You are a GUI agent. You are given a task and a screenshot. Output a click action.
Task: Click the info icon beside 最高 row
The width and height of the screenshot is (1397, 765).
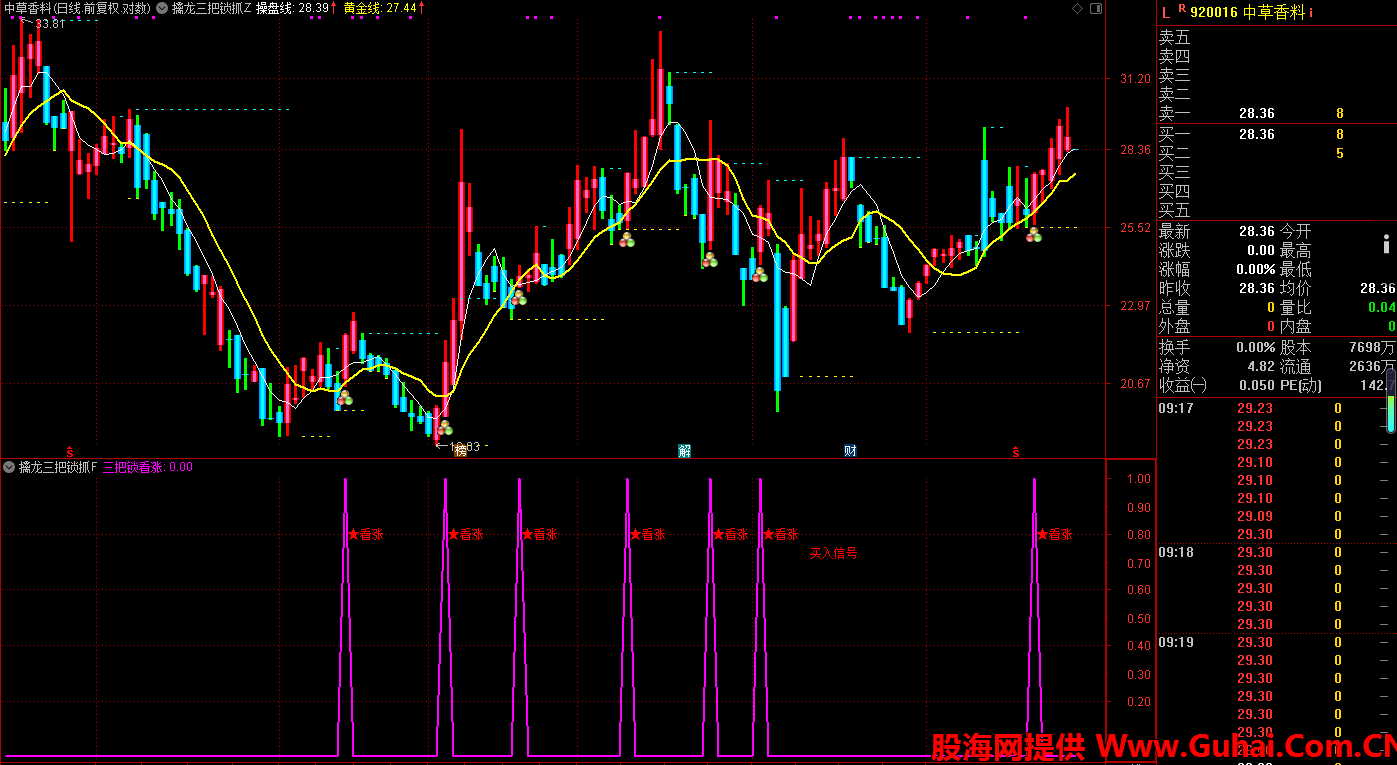(x=1386, y=243)
